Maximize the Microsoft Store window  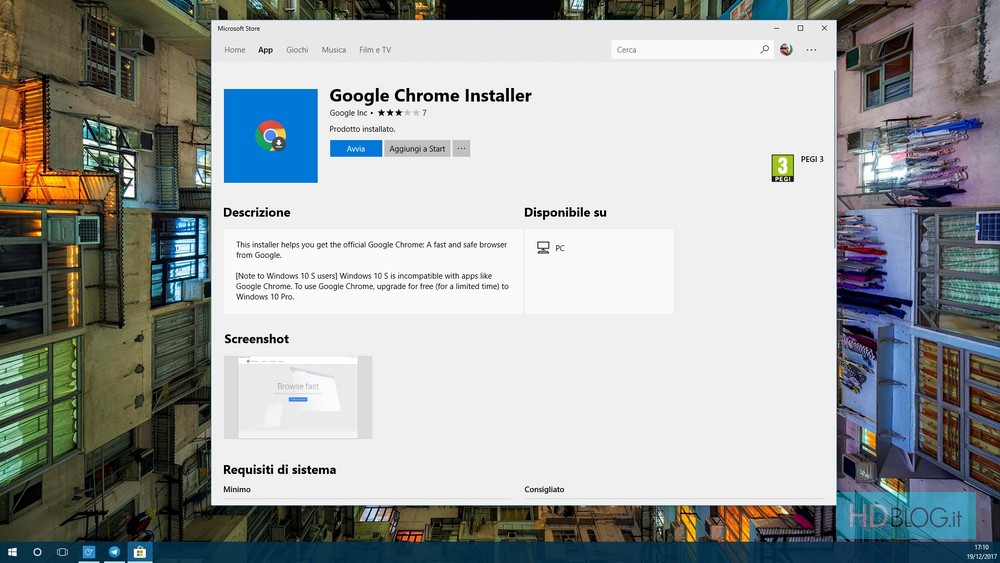800,28
